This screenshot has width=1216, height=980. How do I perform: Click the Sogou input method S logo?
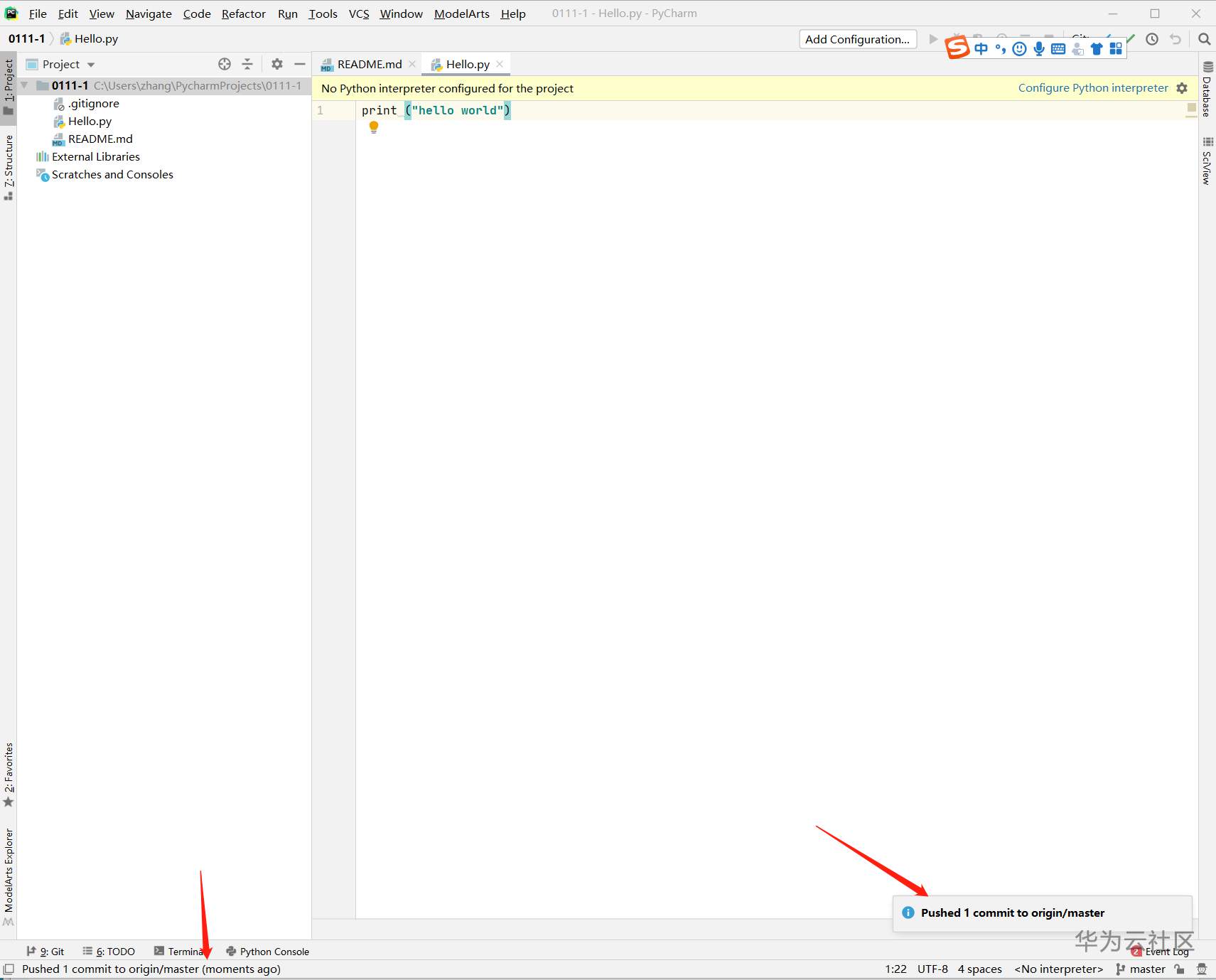958,48
